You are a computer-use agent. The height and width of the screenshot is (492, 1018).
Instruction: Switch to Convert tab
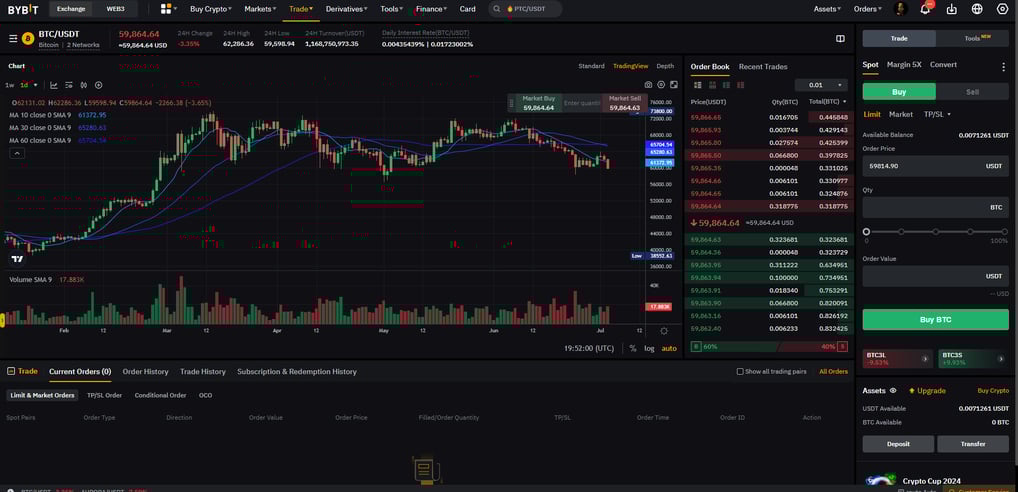943,65
